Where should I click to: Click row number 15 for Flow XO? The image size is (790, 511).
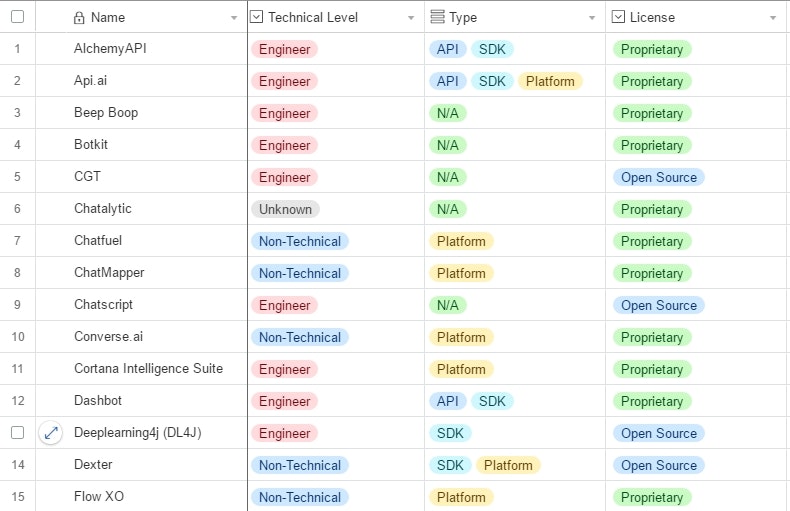(17, 497)
